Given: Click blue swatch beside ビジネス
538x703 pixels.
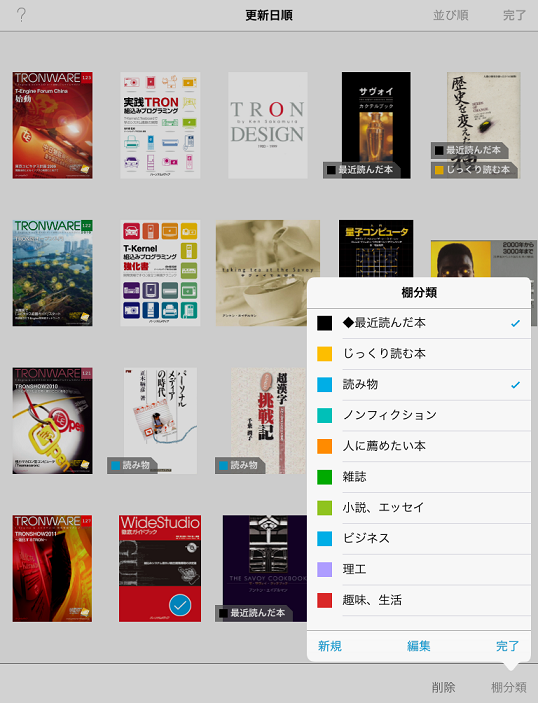Looking at the screenshot, I should pos(325,538).
